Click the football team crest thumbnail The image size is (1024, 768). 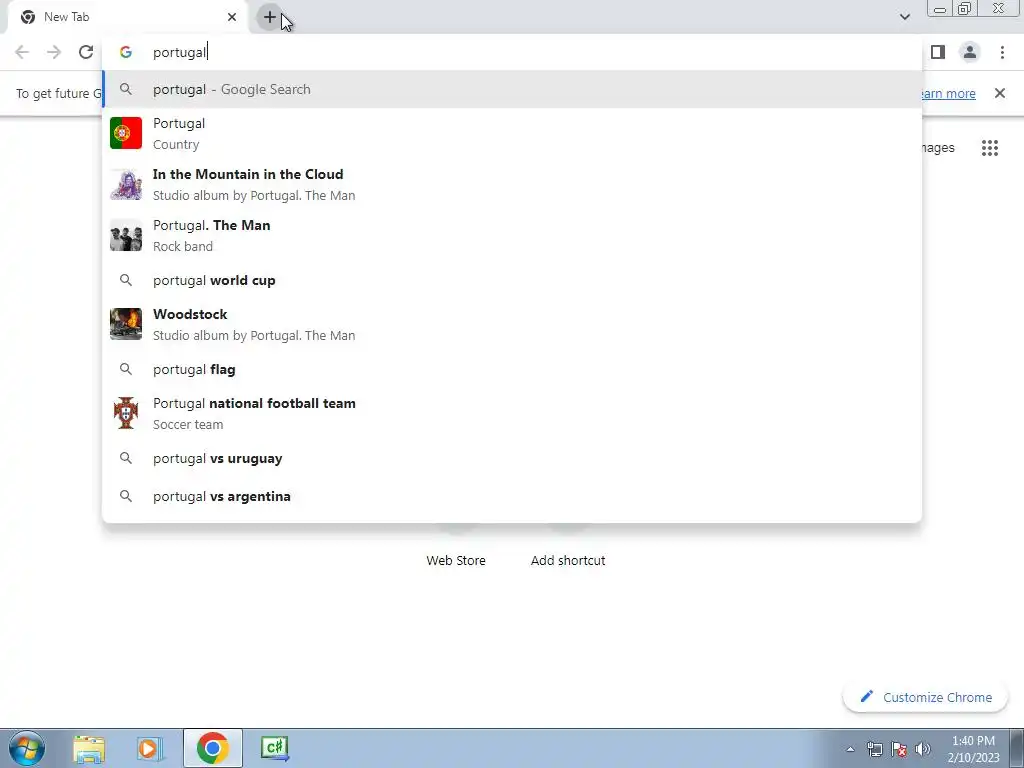(x=126, y=413)
